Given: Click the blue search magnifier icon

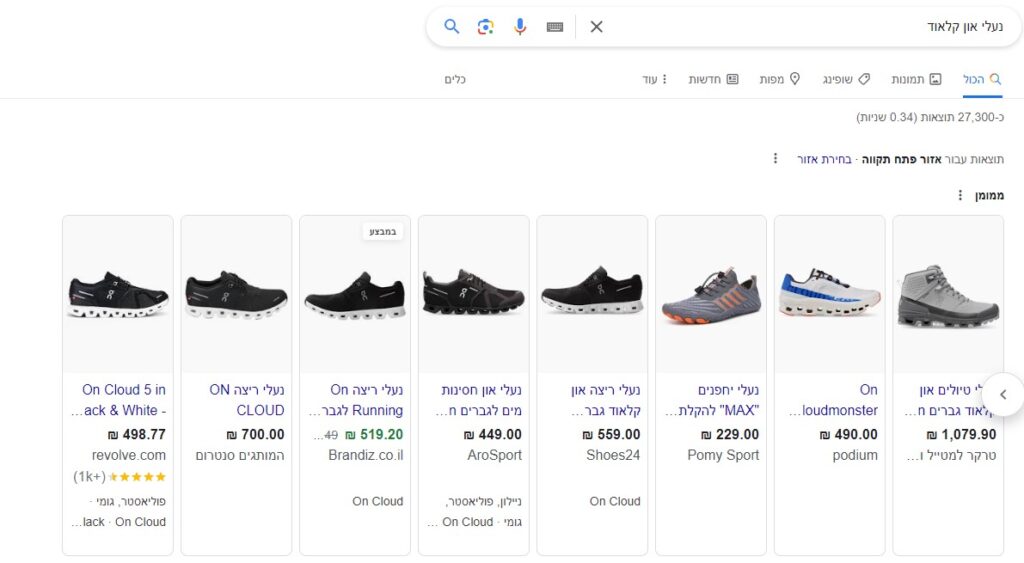Looking at the screenshot, I should [451, 27].
